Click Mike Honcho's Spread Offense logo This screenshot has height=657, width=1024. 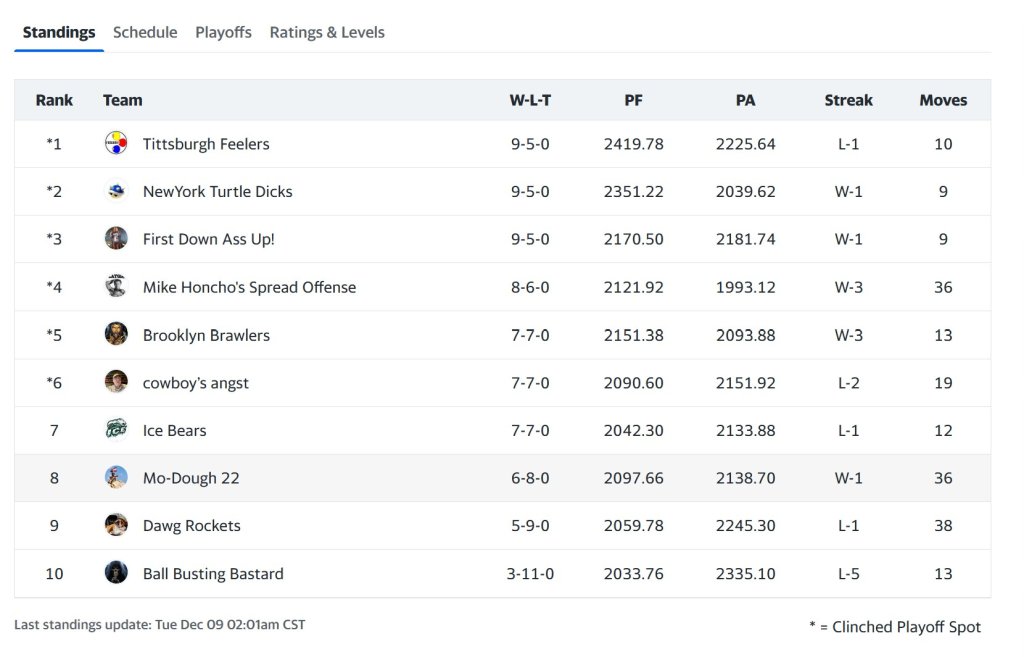pyautogui.click(x=116, y=286)
